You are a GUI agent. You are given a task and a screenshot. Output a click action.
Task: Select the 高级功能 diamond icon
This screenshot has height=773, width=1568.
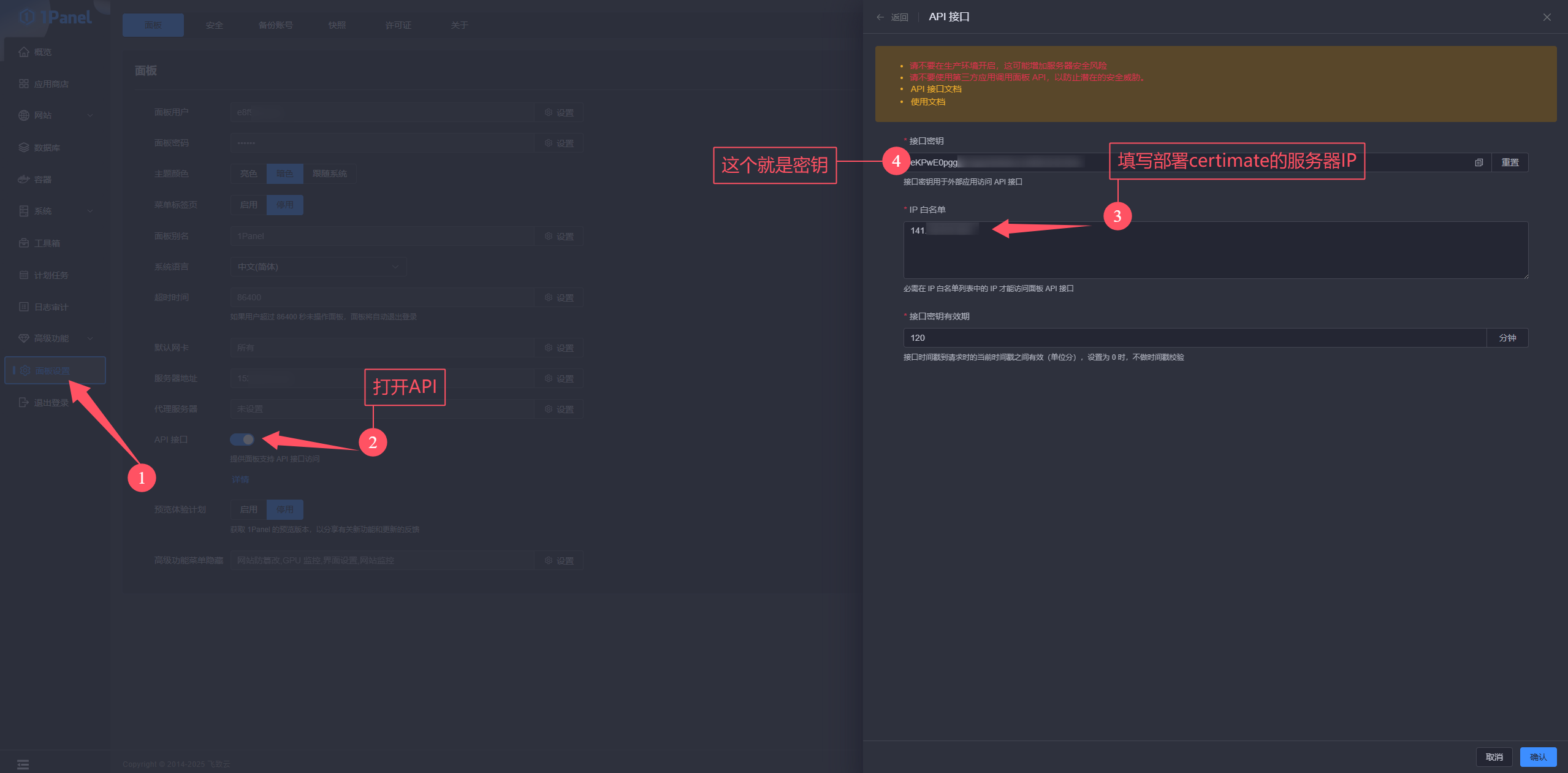[24, 338]
